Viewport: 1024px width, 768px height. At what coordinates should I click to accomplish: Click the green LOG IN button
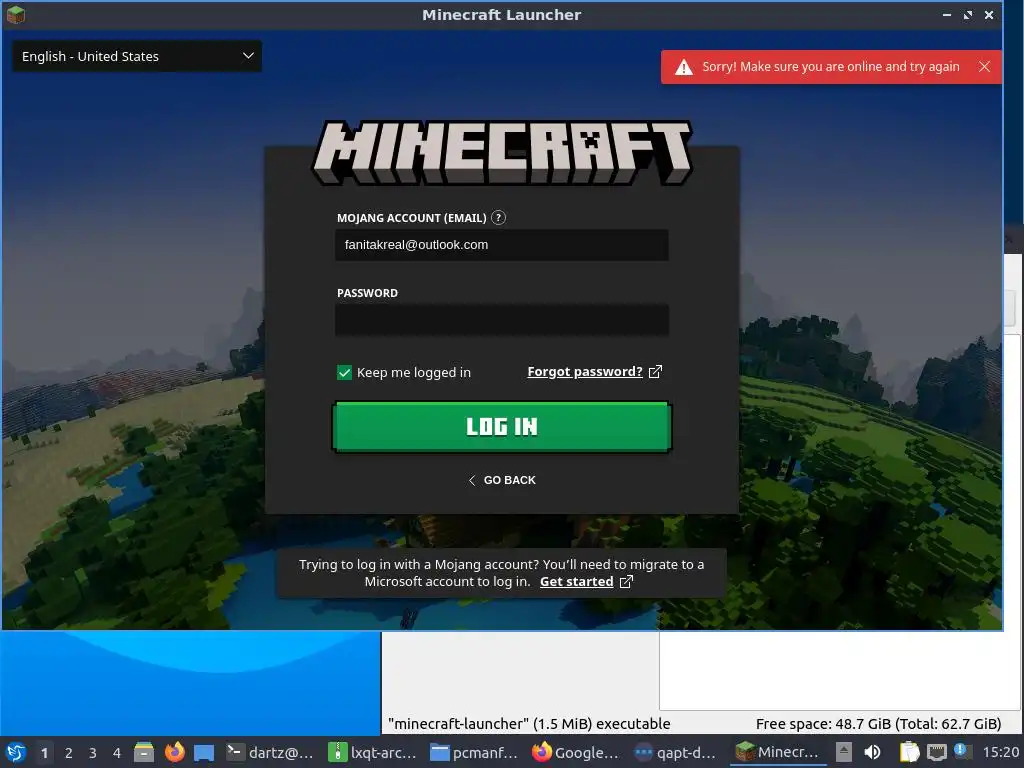coord(502,427)
